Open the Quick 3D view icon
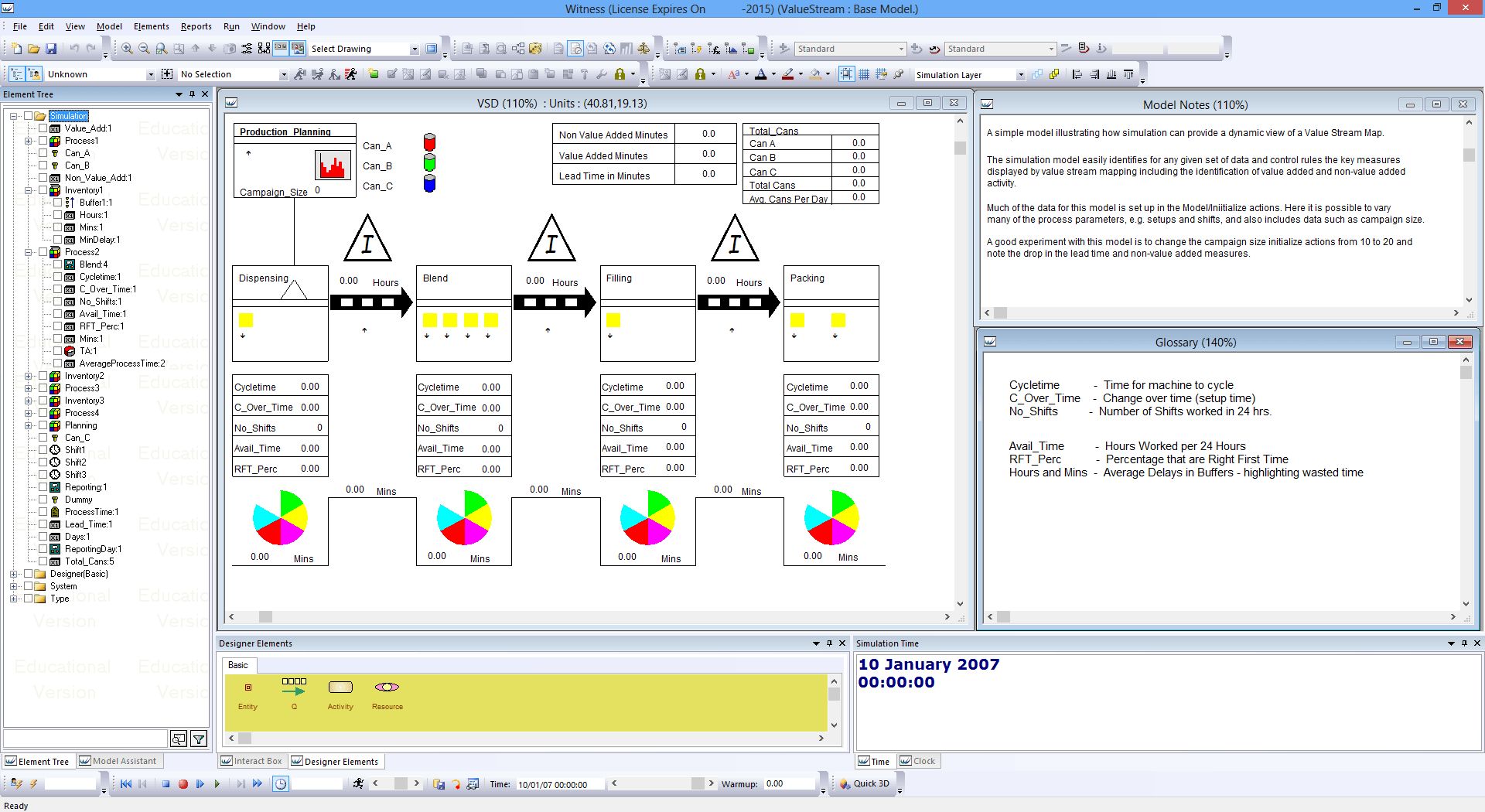This screenshot has width=1485, height=812. click(865, 783)
